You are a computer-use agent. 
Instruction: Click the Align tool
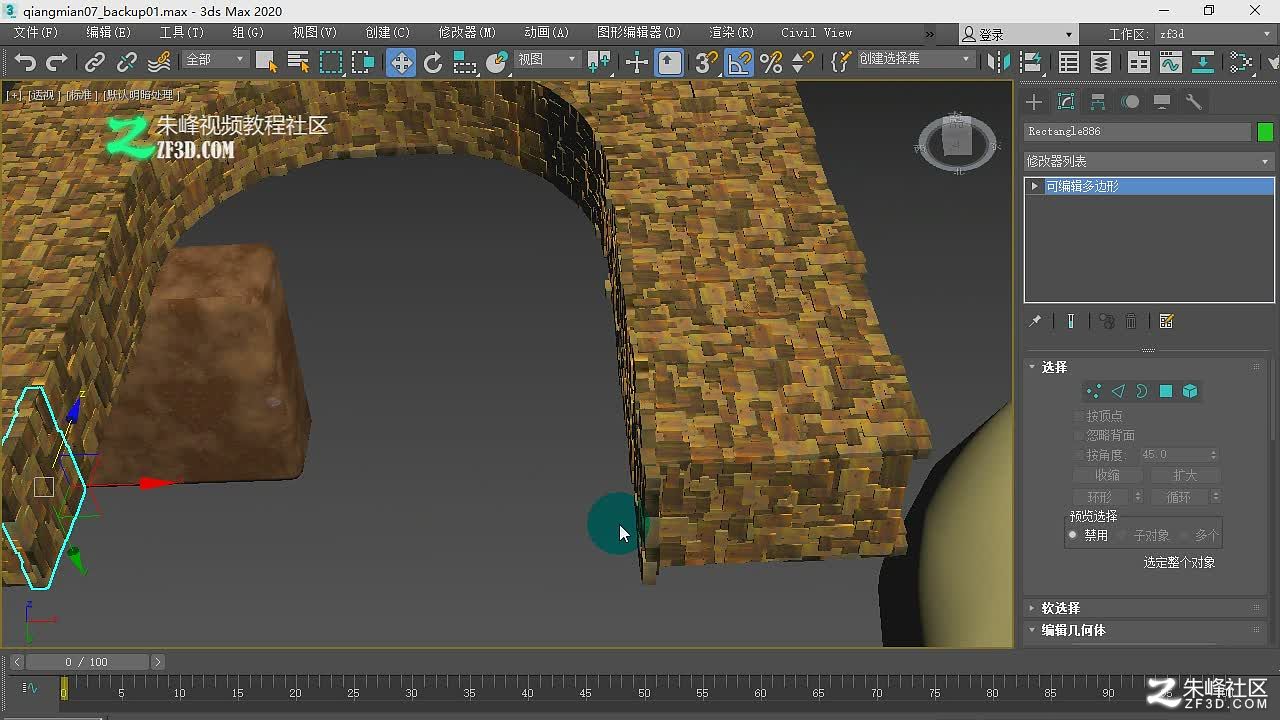tap(1030, 62)
